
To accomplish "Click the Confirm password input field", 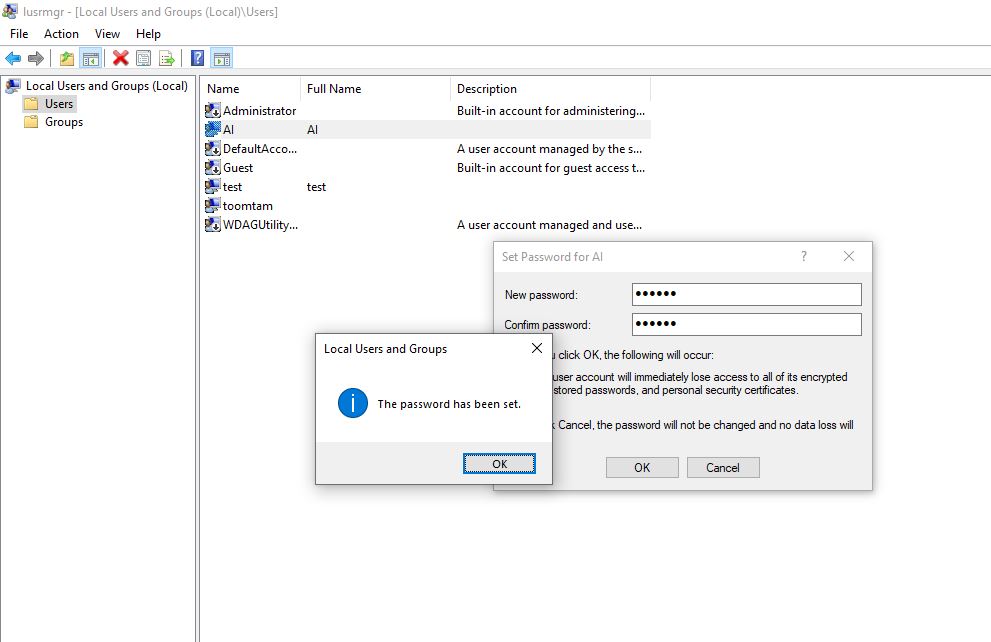I will pyautogui.click(x=746, y=324).
